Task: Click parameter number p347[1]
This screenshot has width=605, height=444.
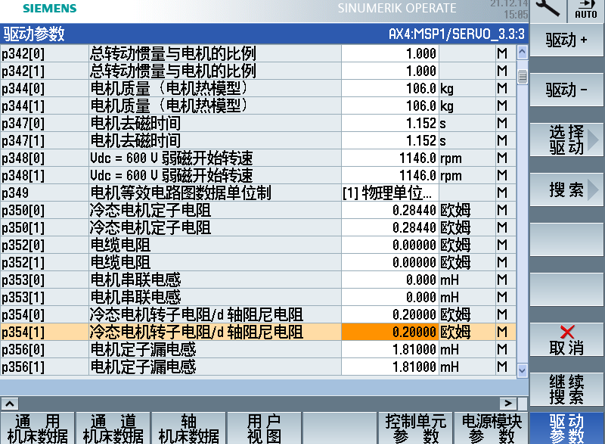Action: (x=23, y=141)
